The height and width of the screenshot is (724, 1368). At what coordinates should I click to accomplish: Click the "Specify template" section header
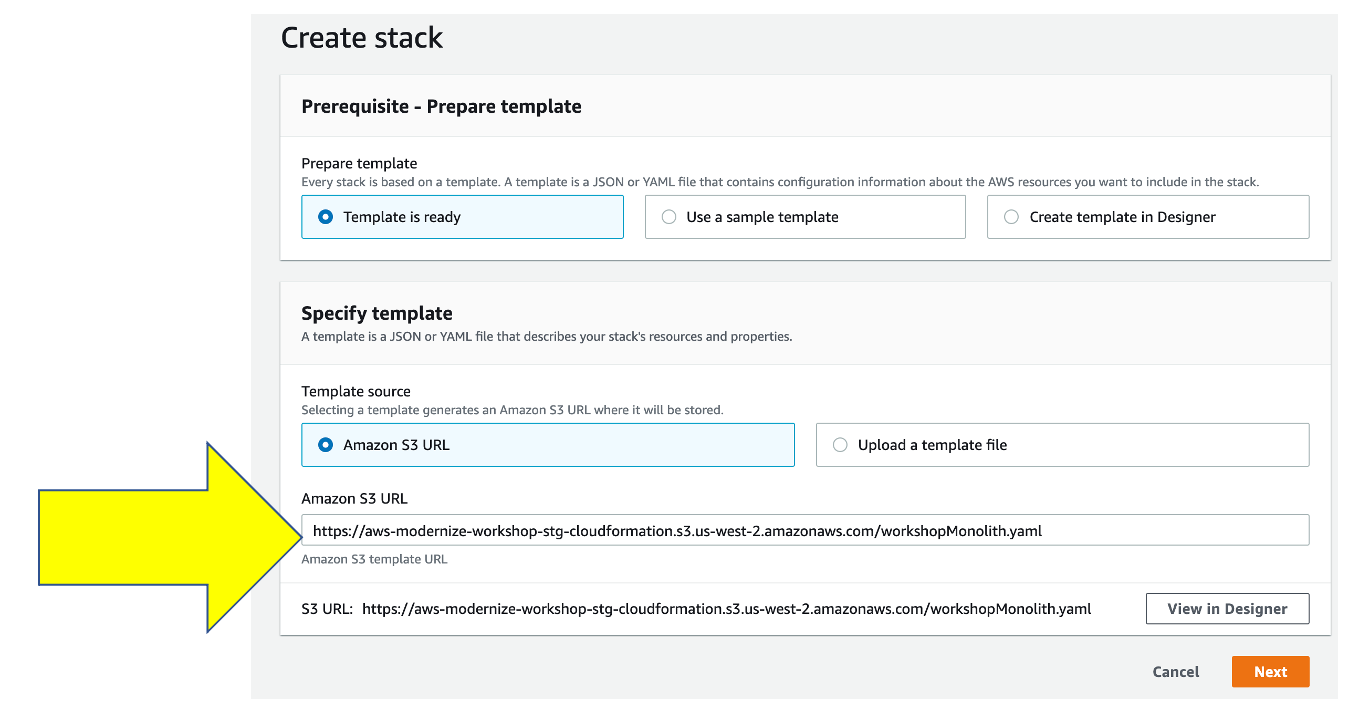(x=377, y=313)
